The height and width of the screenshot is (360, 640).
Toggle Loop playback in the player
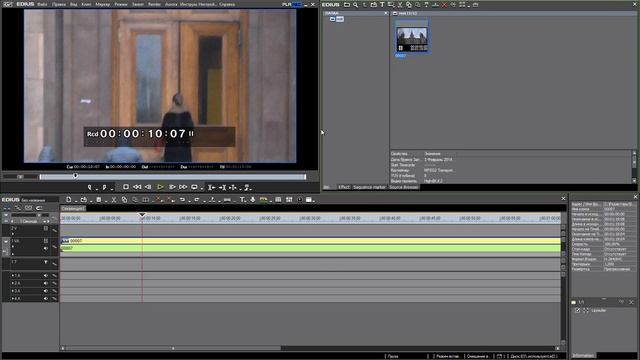[x=194, y=187]
